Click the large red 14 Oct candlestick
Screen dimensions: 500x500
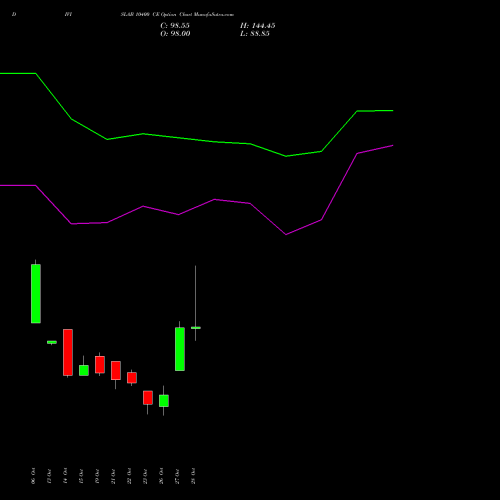click(x=68, y=352)
